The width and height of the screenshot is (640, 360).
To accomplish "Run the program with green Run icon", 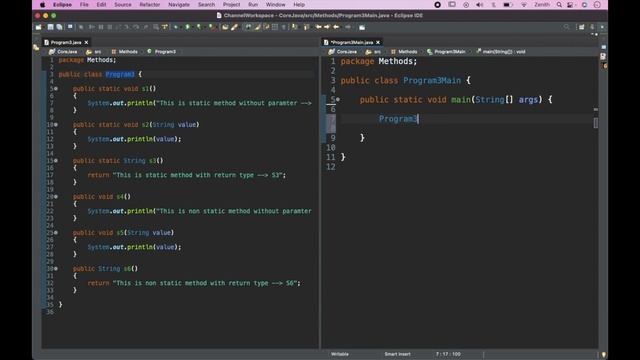I will tap(188, 27).
